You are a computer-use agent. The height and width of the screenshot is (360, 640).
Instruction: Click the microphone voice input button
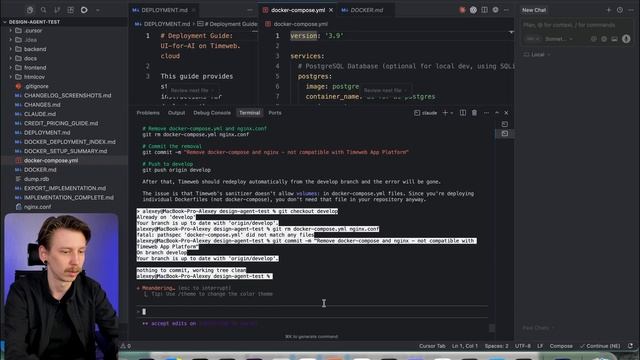[626, 39]
